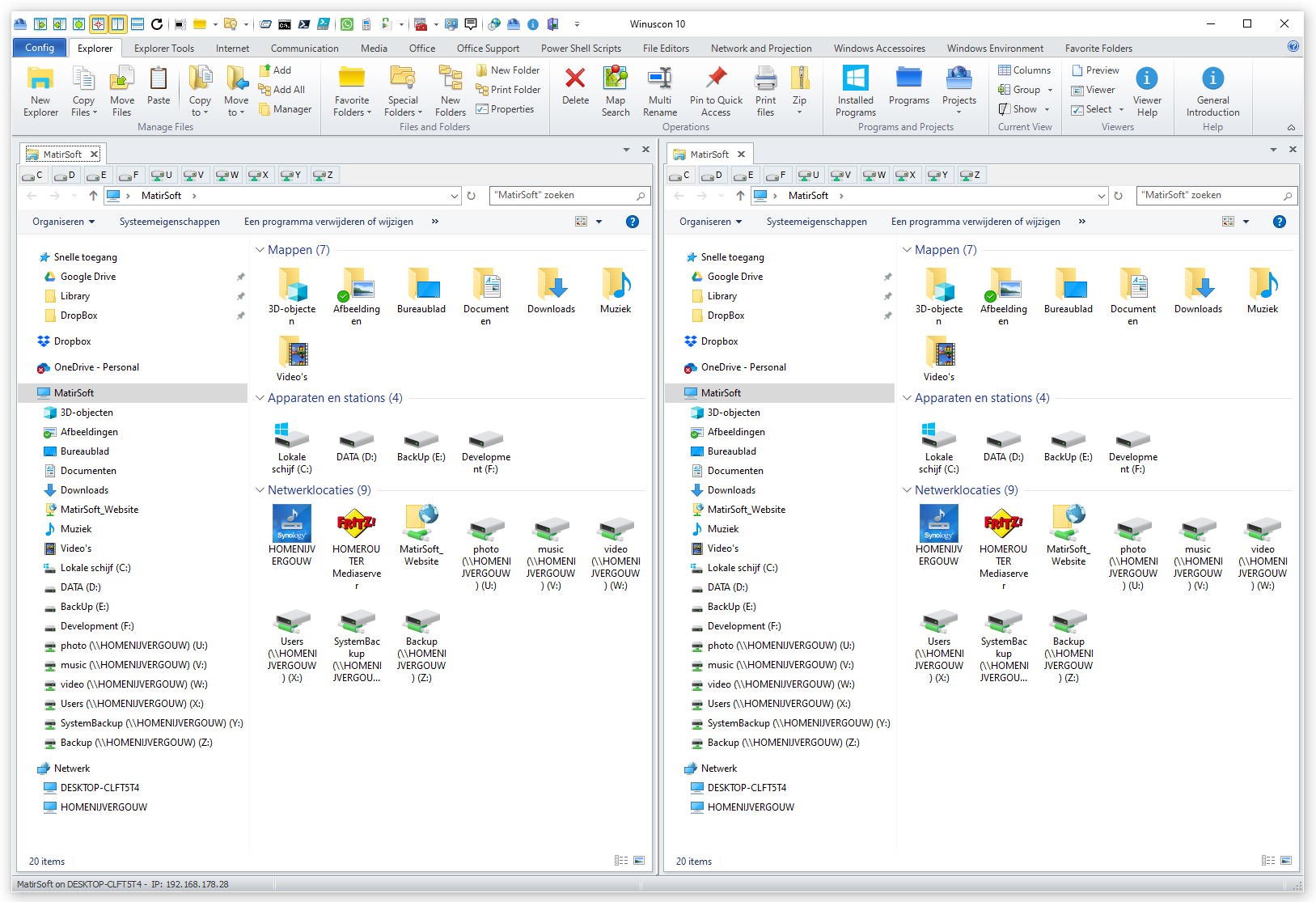This screenshot has width=1316, height=902.
Task: Open the Manager item in Manage Files
Action: point(285,109)
